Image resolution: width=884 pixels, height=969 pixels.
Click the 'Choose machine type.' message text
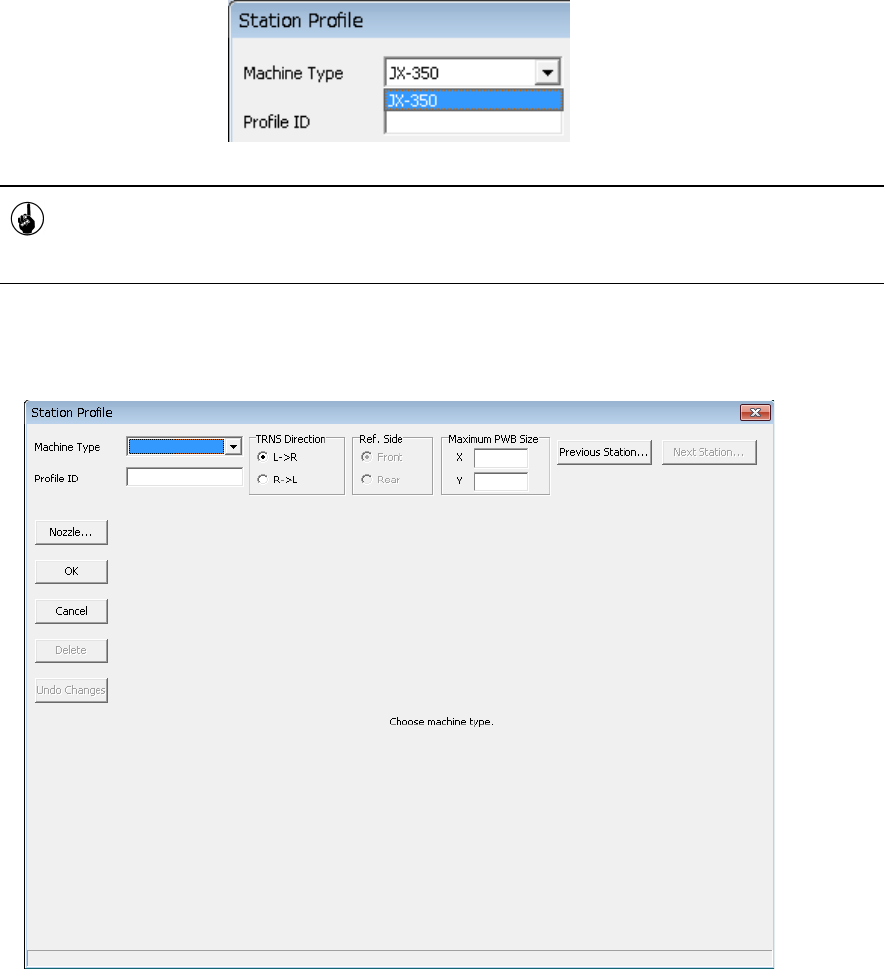[441, 722]
